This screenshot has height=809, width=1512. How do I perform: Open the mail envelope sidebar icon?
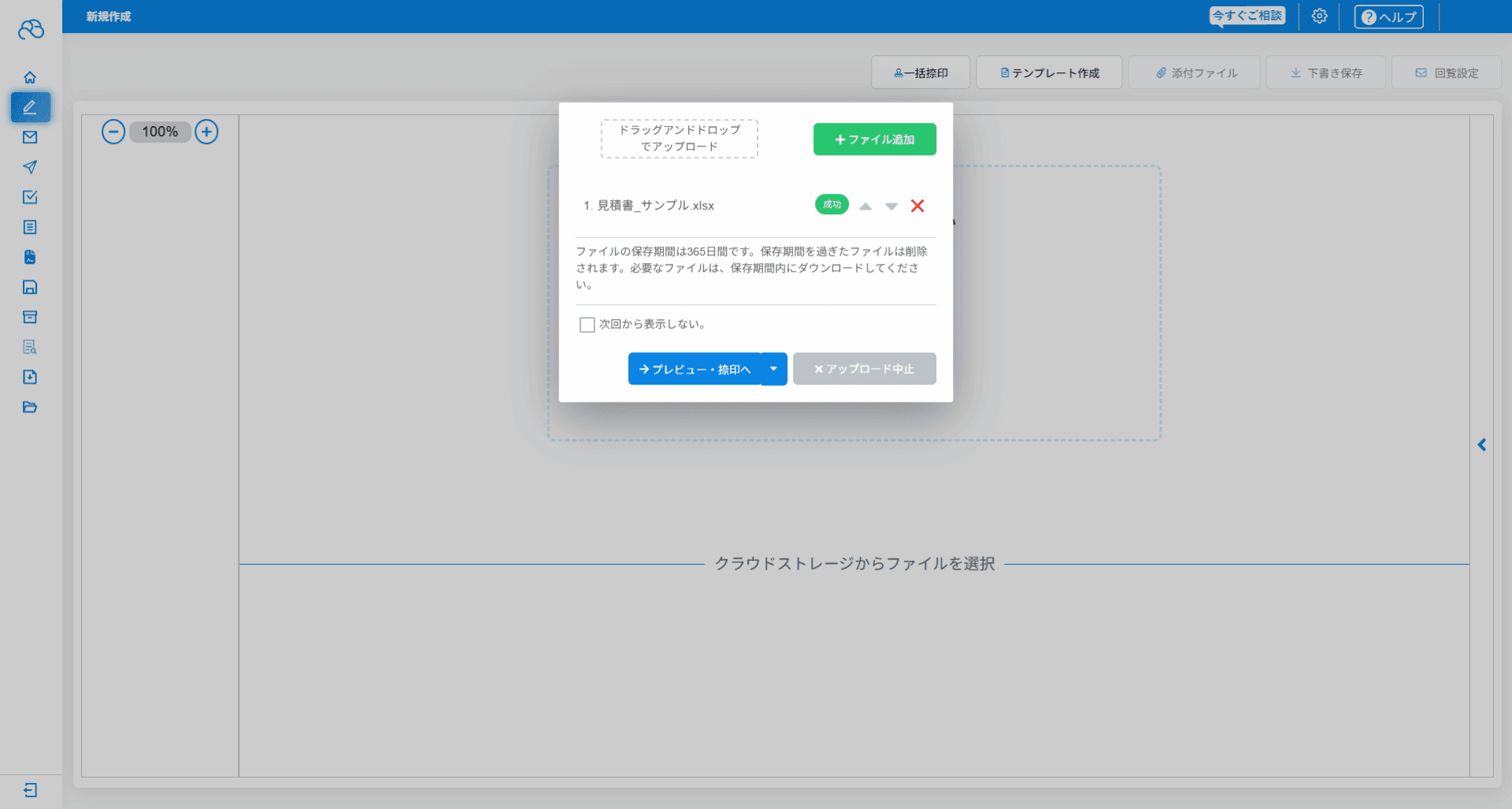coord(30,137)
